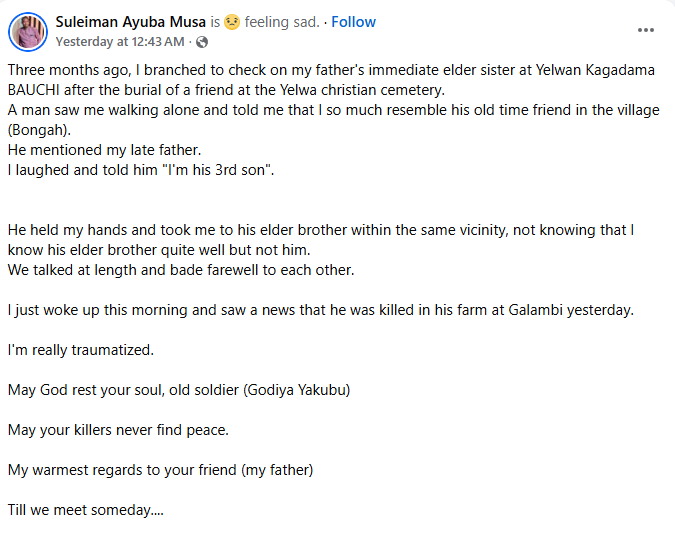675x536 pixels.
Task: Click the 'I'm his 3rd son' line
Action: (x=140, y=170)
